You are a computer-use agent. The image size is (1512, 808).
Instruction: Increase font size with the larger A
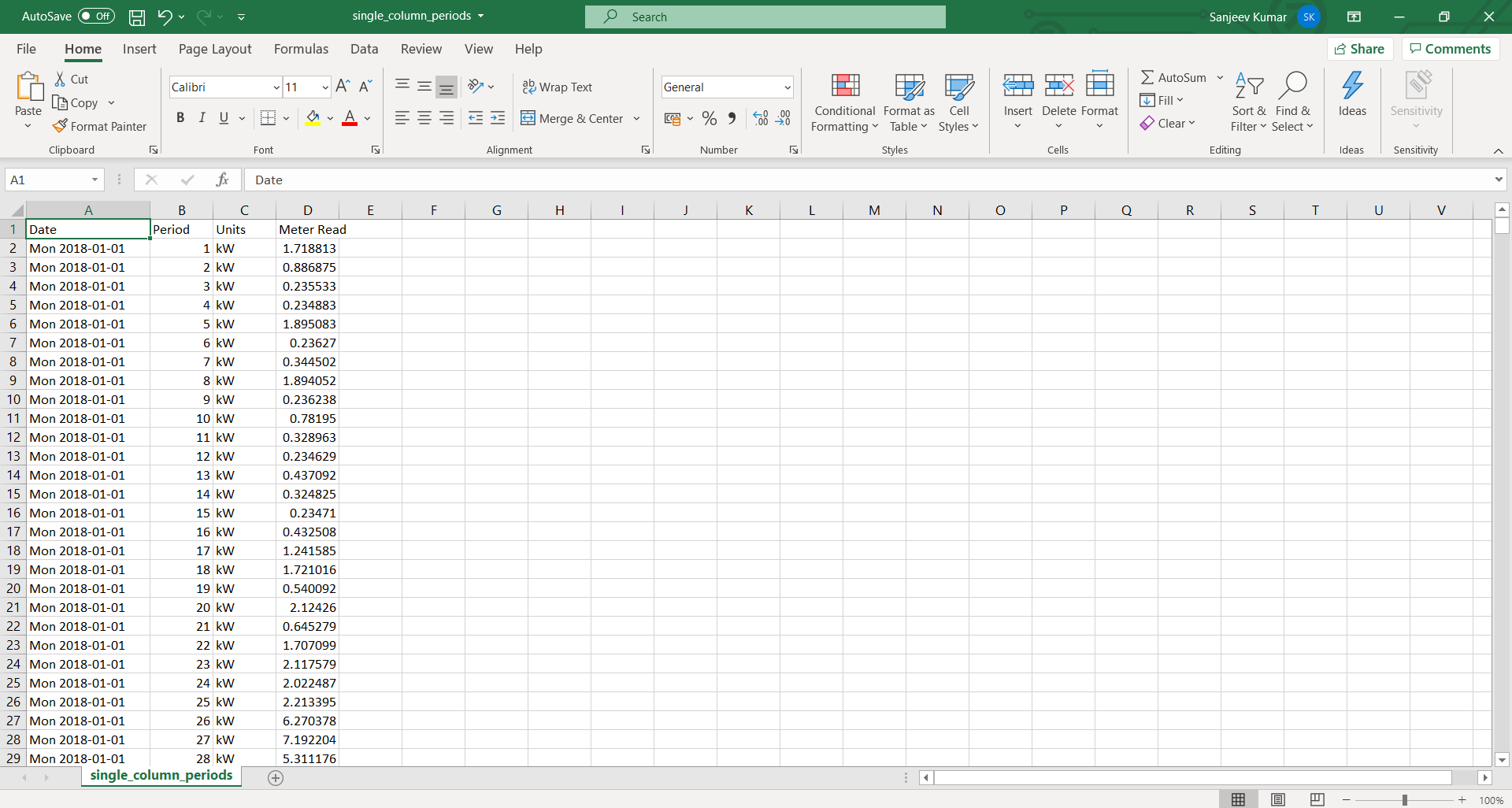(343, 87)
